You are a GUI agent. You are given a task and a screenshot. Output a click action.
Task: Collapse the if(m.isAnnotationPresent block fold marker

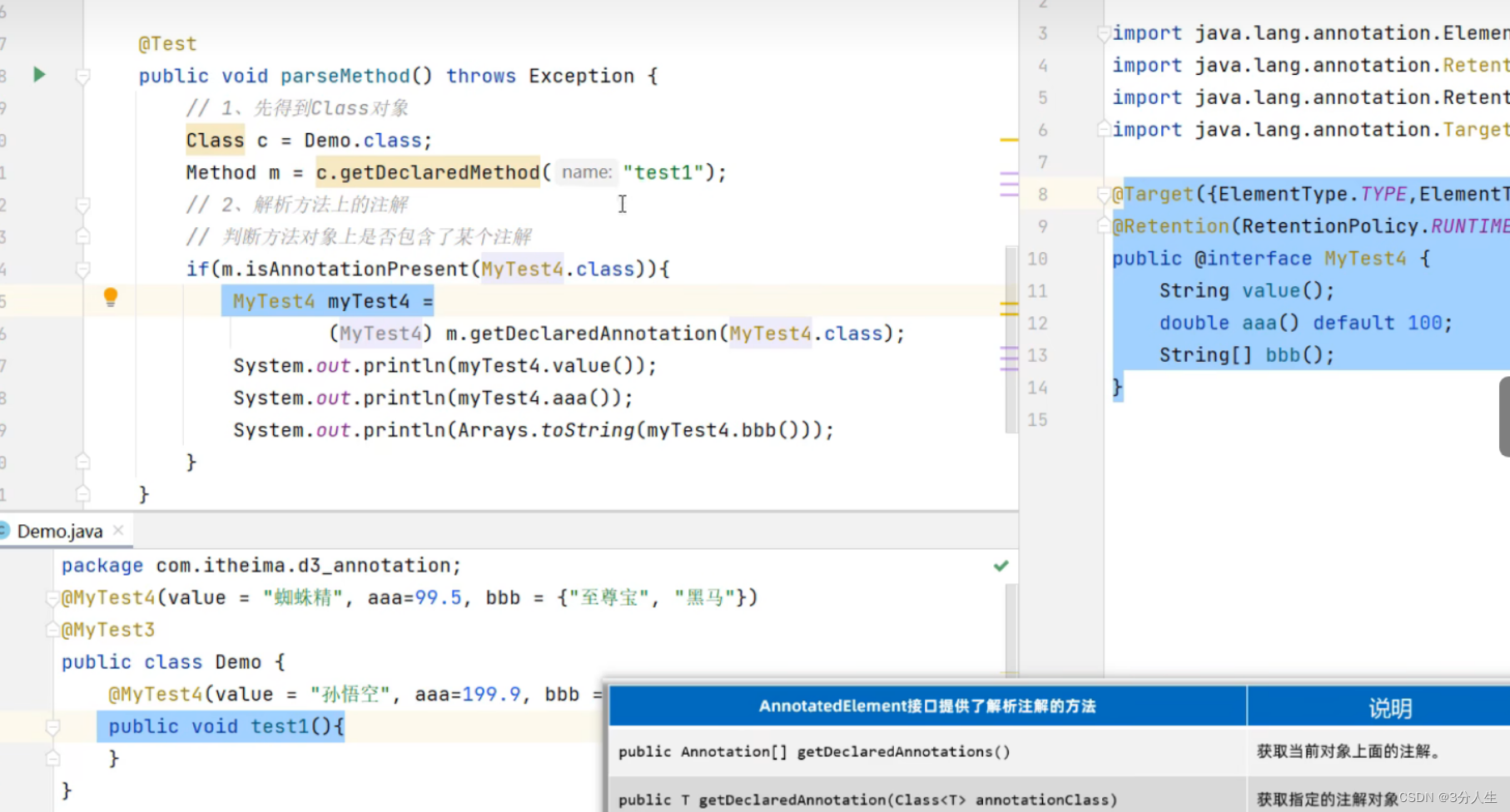pyautogui.click(x=83, y=270)
